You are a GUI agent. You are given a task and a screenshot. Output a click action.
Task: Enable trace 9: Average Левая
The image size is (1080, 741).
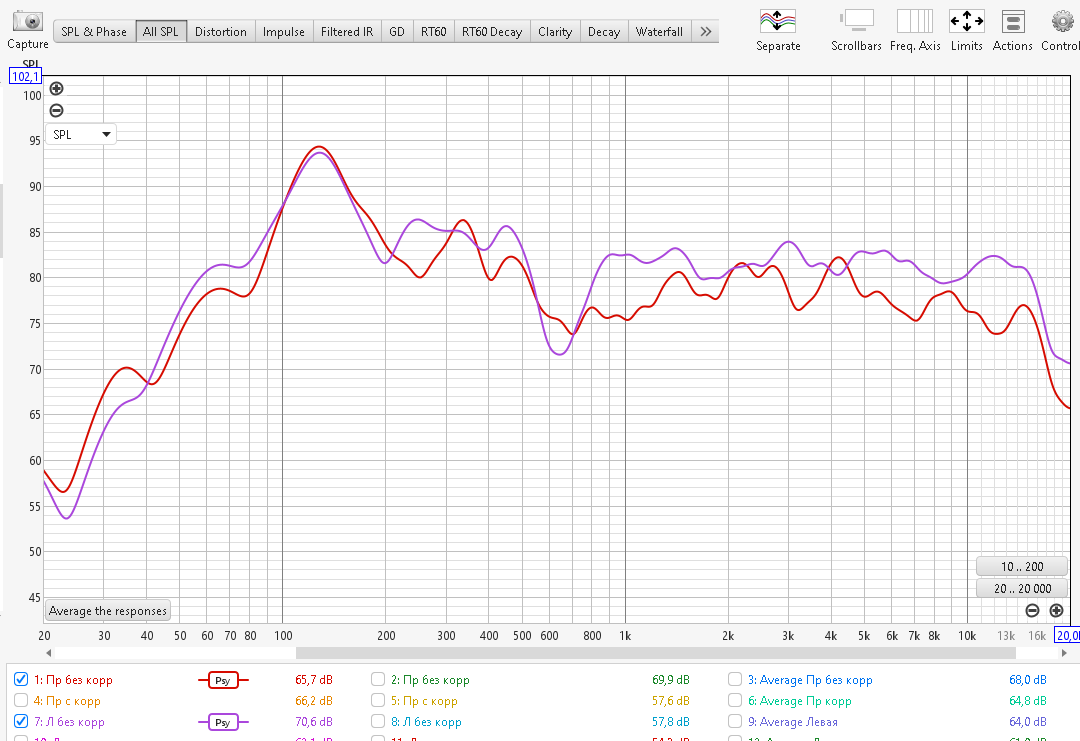click(735, 722)
